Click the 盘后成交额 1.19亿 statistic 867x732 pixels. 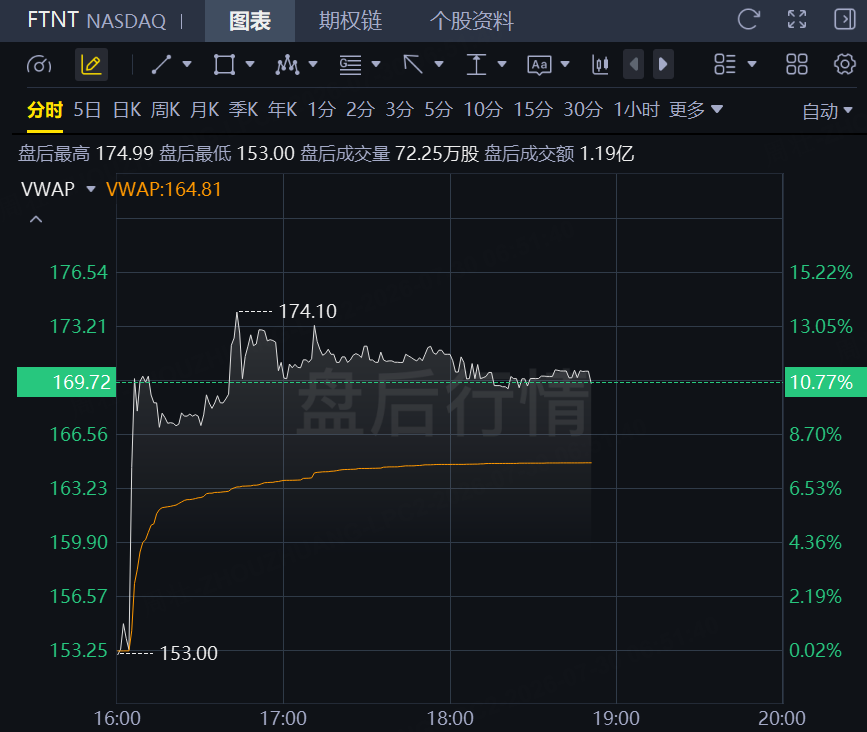click(x=559, y=153)
